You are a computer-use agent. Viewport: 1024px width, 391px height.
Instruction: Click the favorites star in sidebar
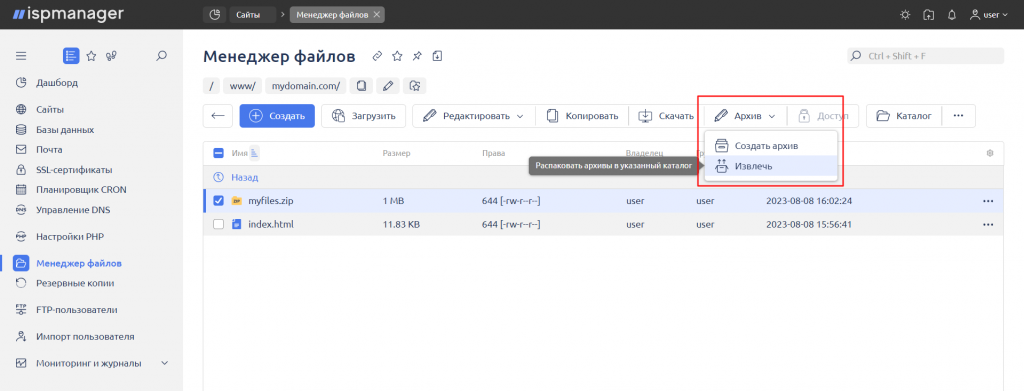pos(91,56)
